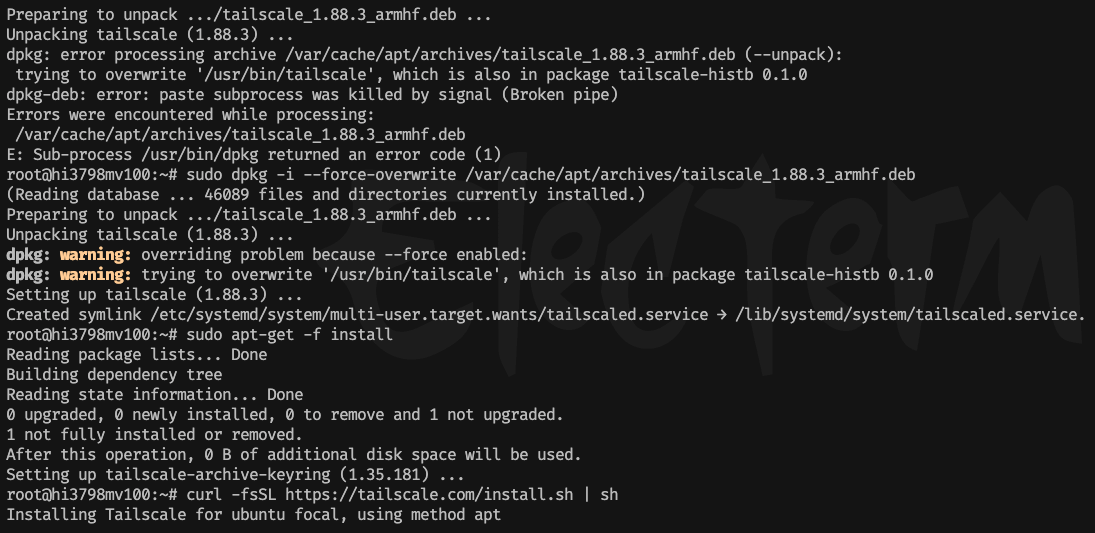Click the 'Setting up tailscale (1.88.3)' line
The image size is (1095, 533).
(x=154, y=295)
